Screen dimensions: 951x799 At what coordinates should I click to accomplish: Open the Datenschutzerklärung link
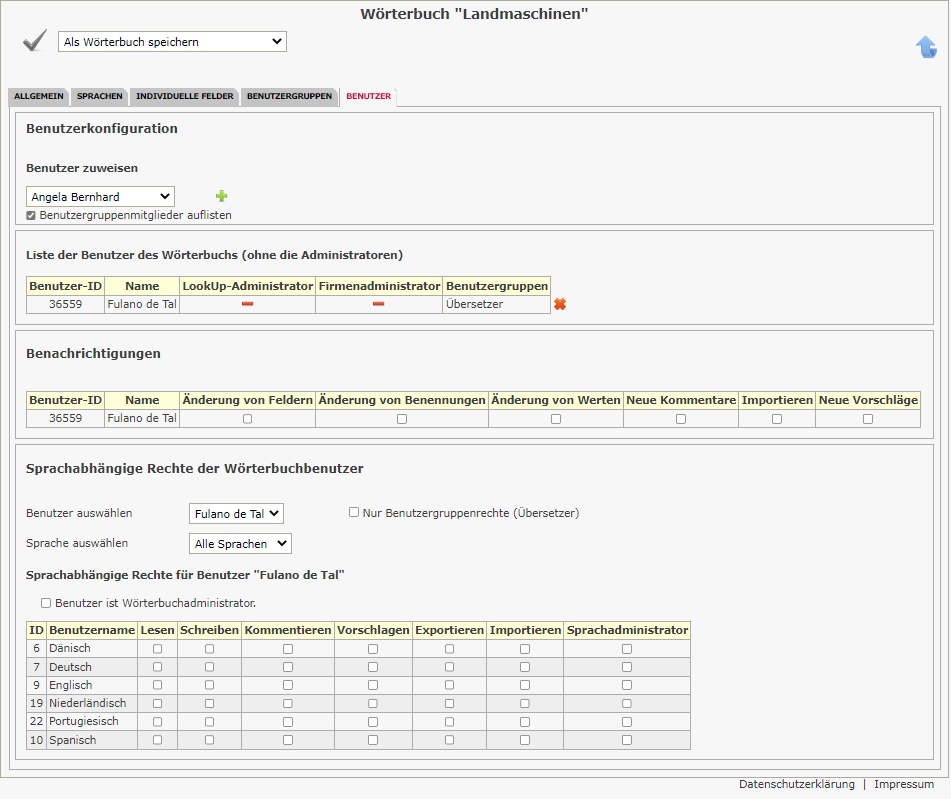[x=797, y=784]
